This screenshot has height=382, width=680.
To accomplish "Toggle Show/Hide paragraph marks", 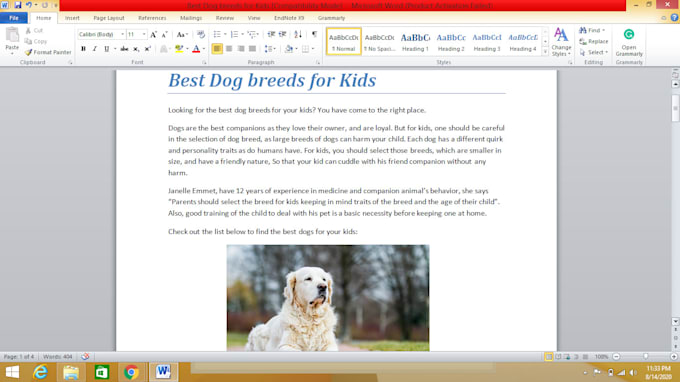I will click(x=314, y=34).
